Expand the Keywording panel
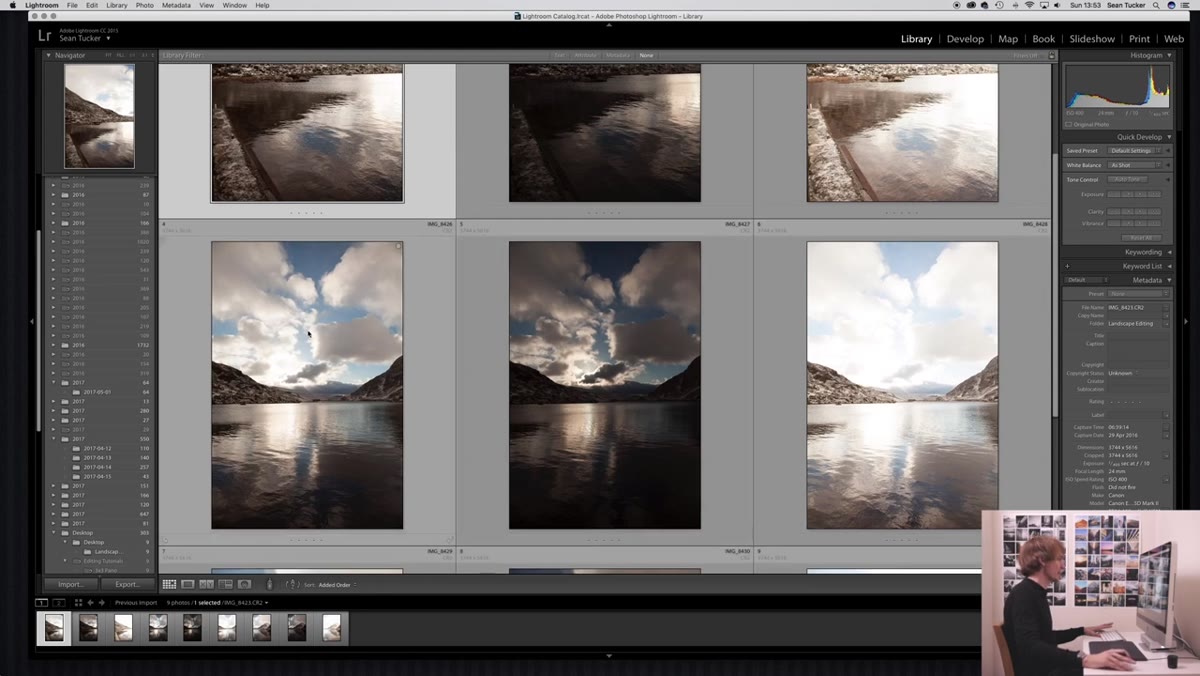Image resolution: width=1200 pixels, height=676 pixels. tap(1169, 252)
